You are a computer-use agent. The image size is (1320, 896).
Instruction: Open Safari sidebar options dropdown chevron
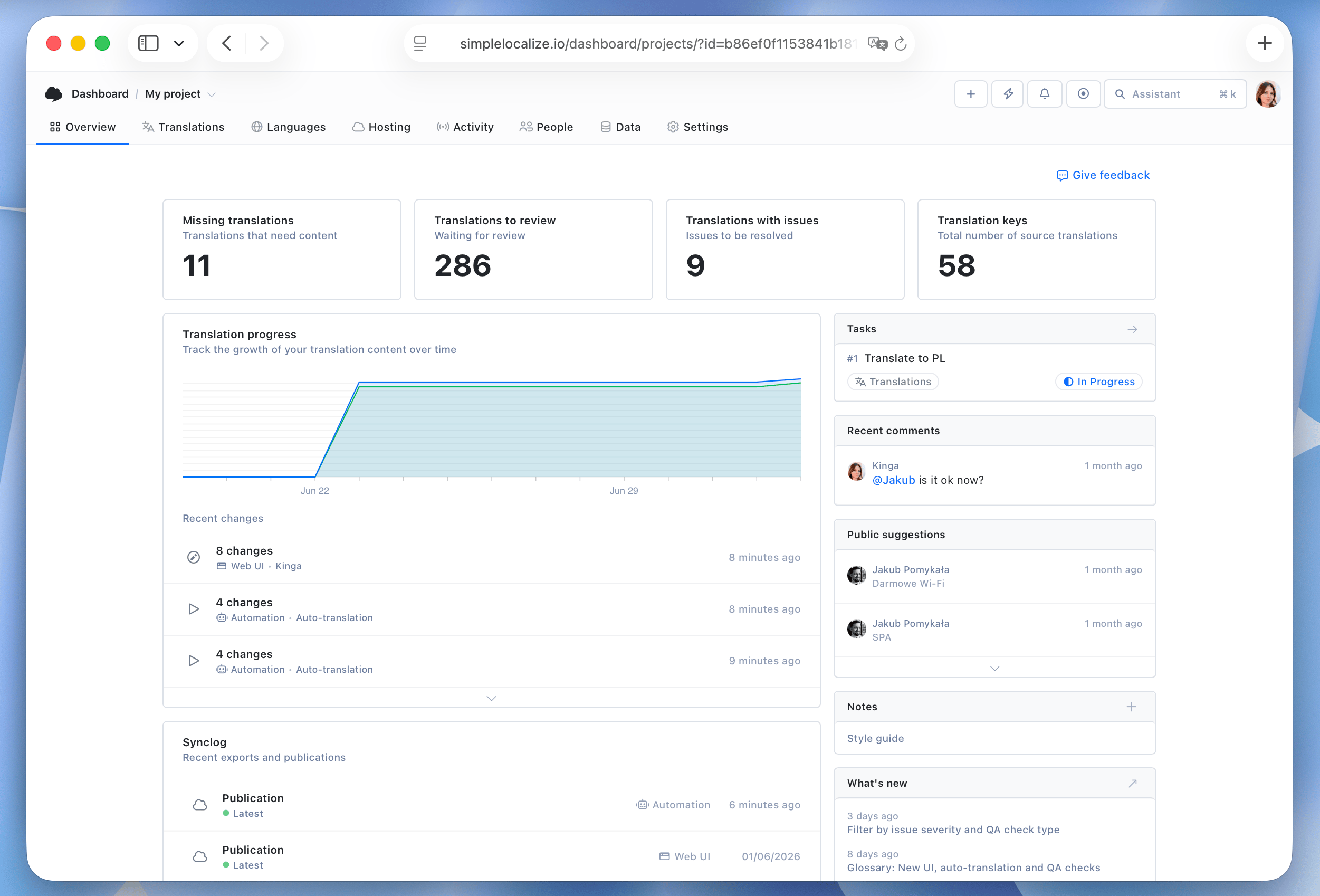pos(179,44)
